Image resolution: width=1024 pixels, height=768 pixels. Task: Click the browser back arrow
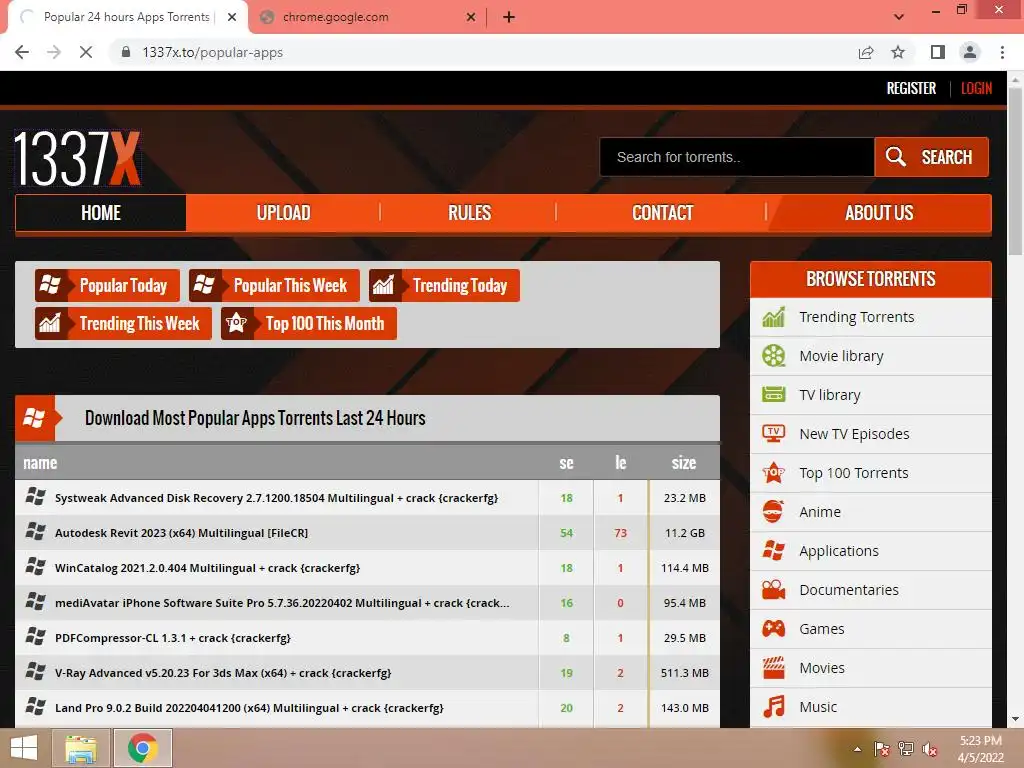(x=22, y=52)
